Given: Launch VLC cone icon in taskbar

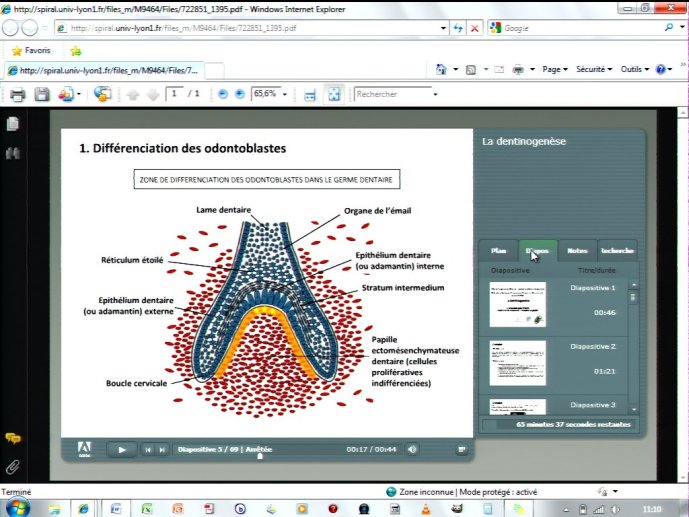Looking at the screenshot, I should coord(425,509).
